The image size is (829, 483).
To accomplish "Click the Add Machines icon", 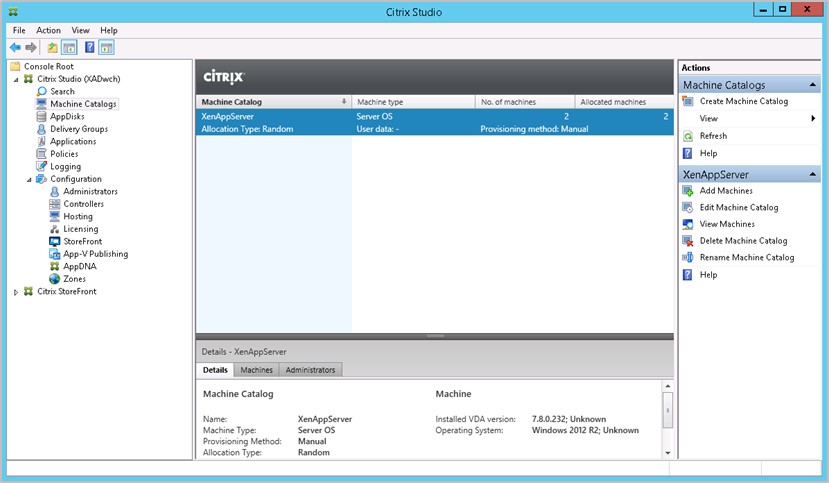I will tap(687, 191).
